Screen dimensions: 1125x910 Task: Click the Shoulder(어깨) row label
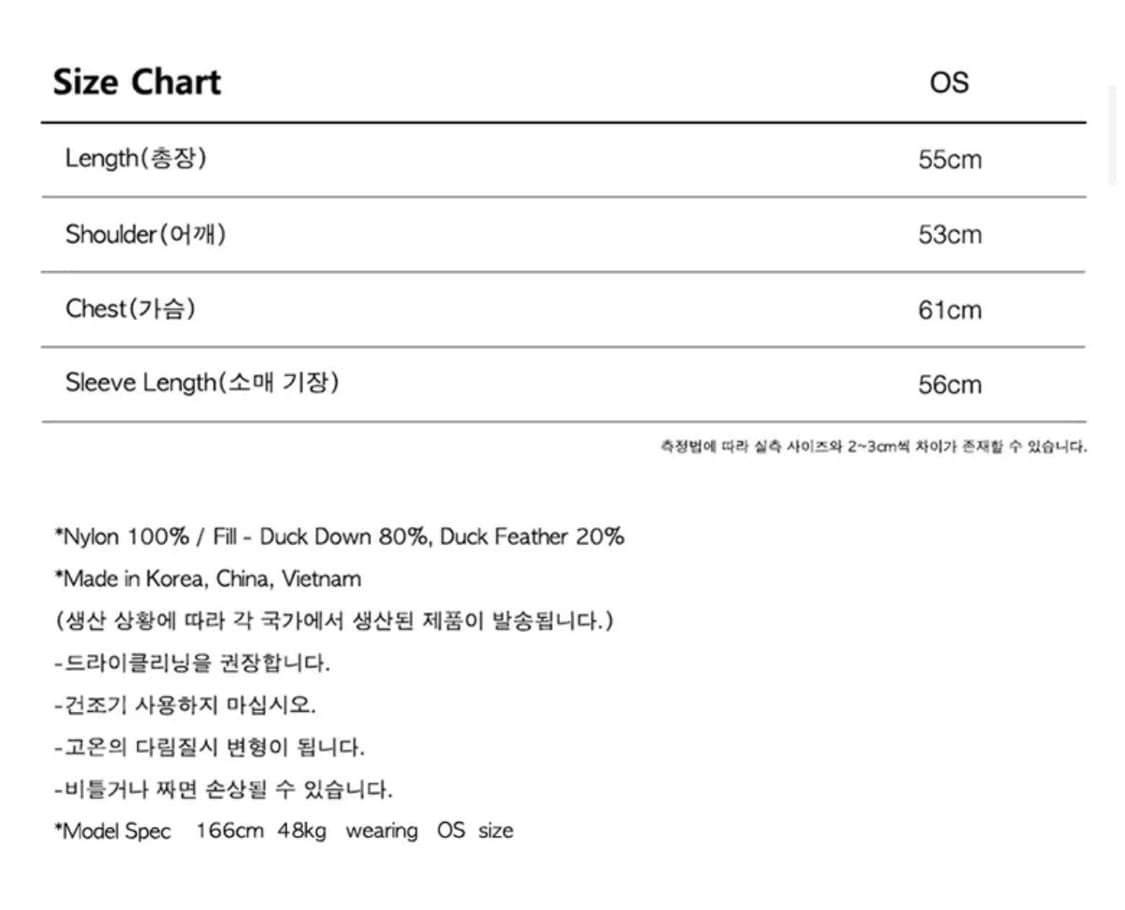point(146,234)
